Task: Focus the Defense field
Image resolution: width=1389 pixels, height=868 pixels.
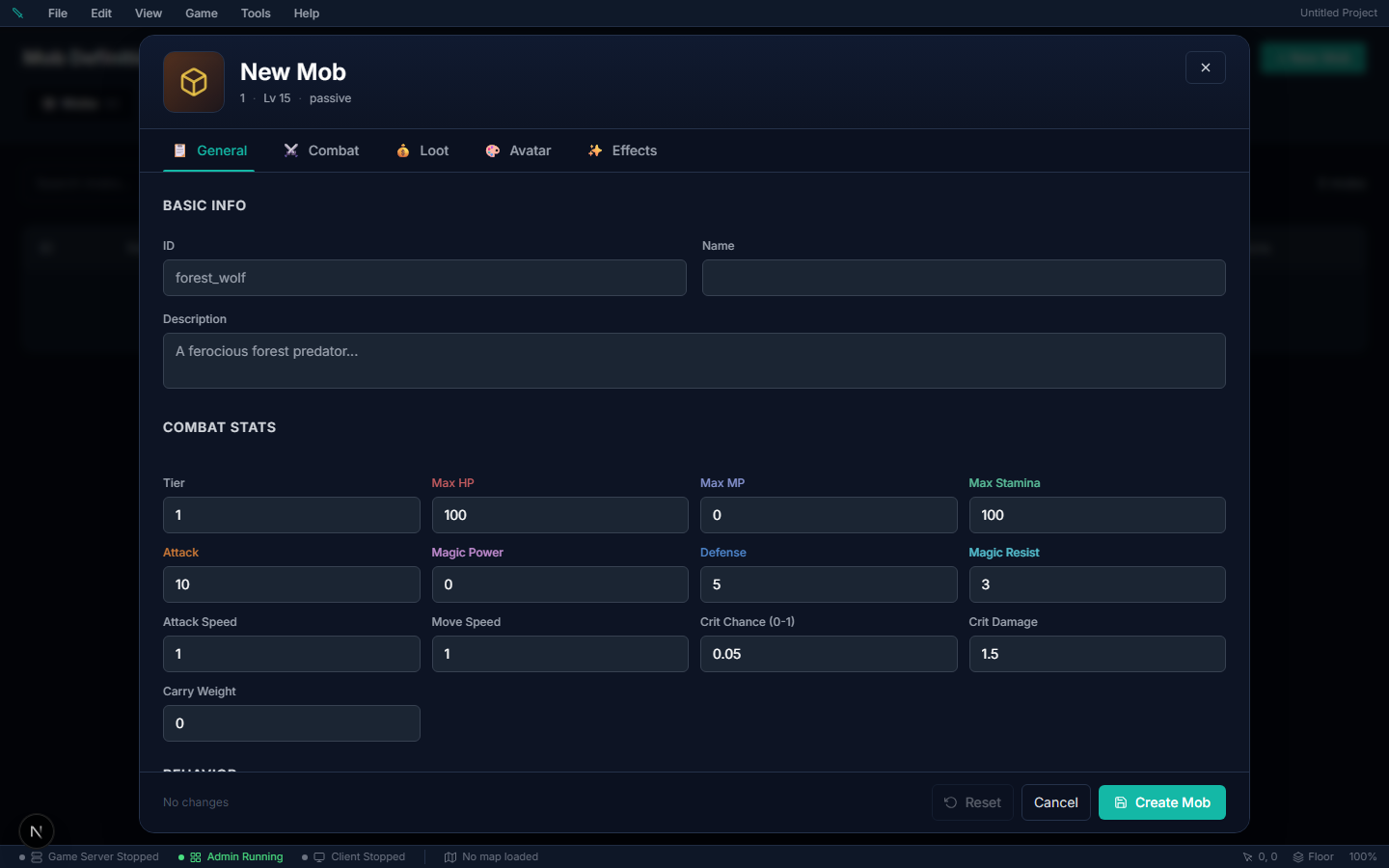Action: (829, 584)
